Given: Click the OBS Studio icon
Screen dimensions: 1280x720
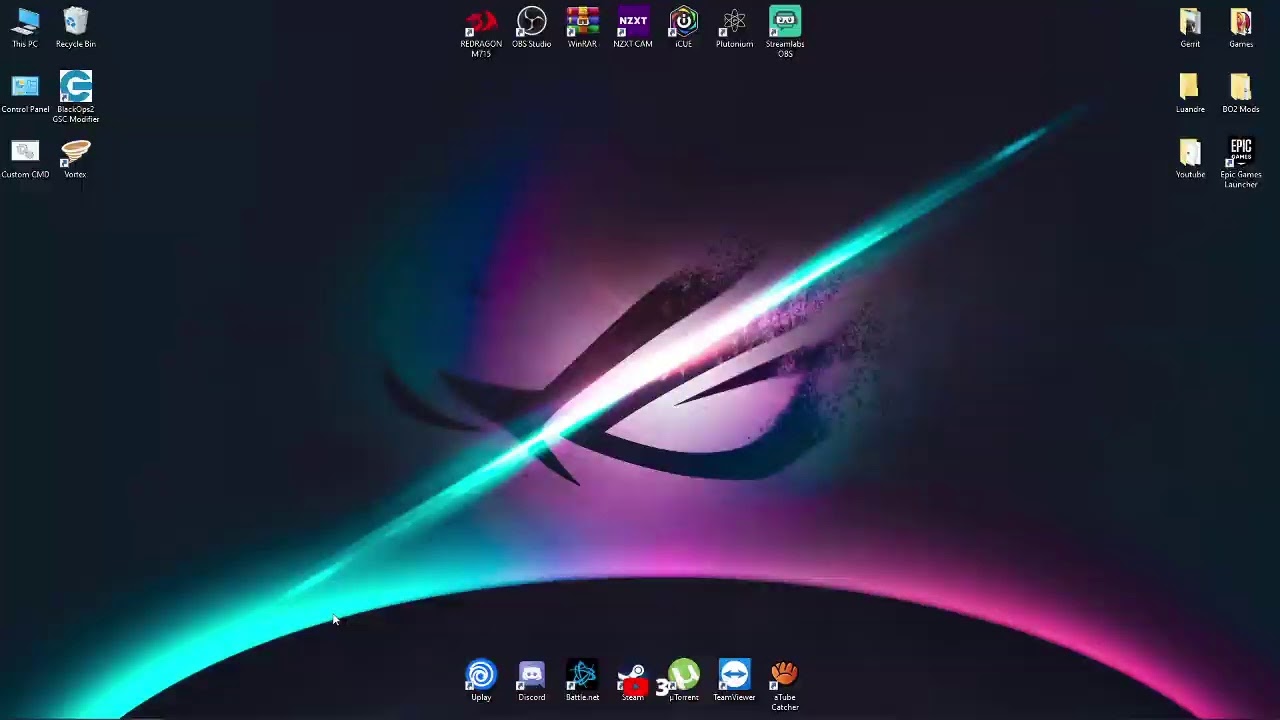Looking at the screenshot, I should [532, 28].
